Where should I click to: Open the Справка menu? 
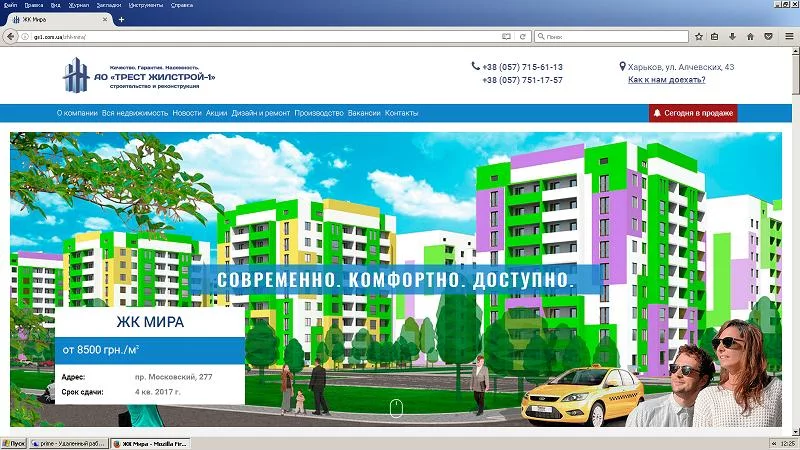click(182, 5)
